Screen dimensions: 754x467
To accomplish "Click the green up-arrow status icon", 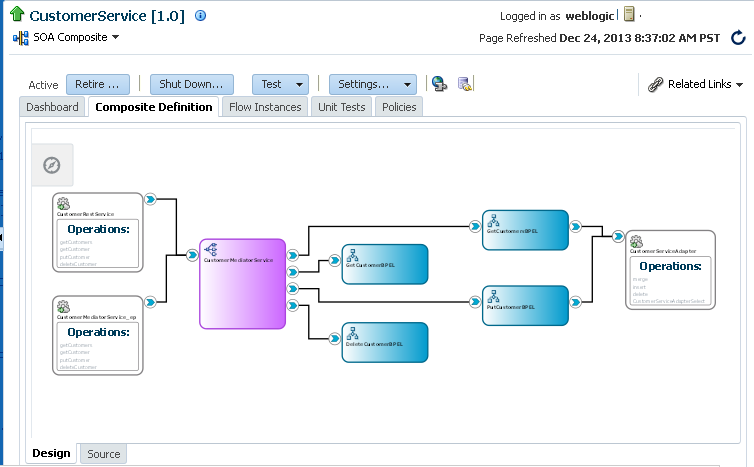I will click(x=17, y=14).
